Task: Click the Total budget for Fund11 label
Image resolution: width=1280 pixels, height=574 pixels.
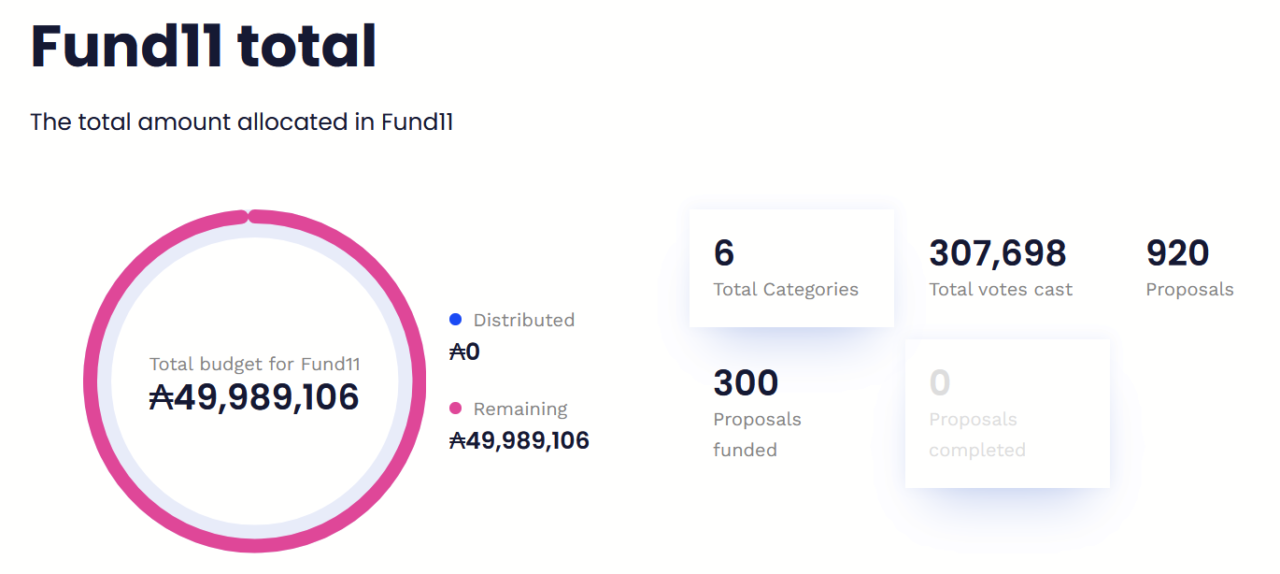Action: pyautogui.click(x=254, y=364)
